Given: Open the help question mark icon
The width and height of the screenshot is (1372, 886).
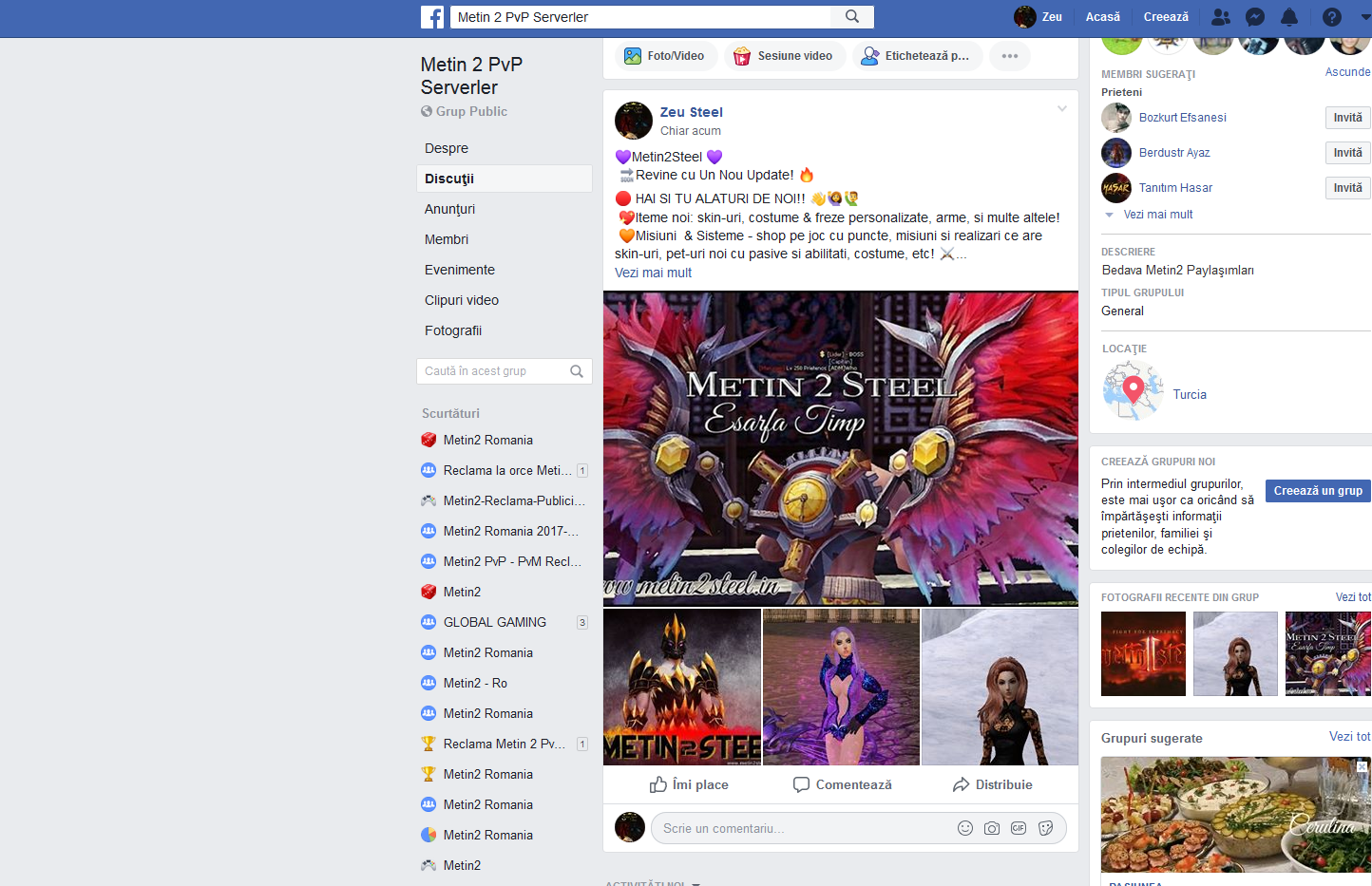Looking at the screenshot, I should (1332, 17).
